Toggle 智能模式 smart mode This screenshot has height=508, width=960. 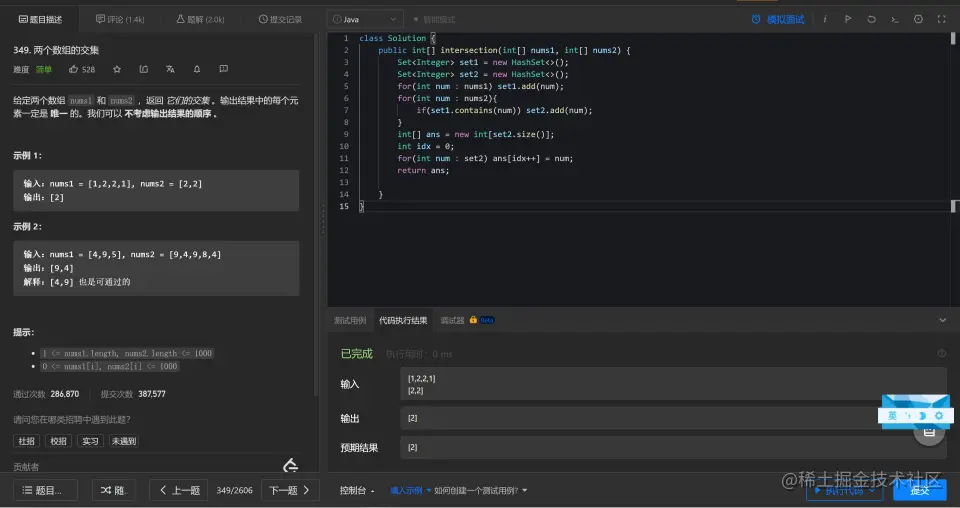pos(434,20)
